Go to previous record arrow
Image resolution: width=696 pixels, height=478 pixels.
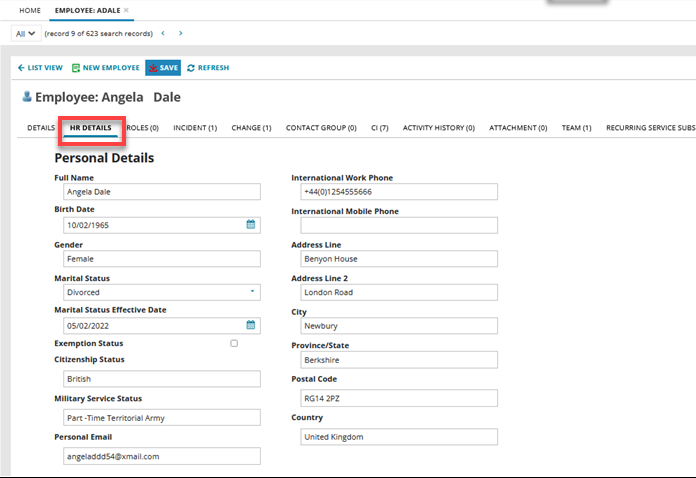163,33
